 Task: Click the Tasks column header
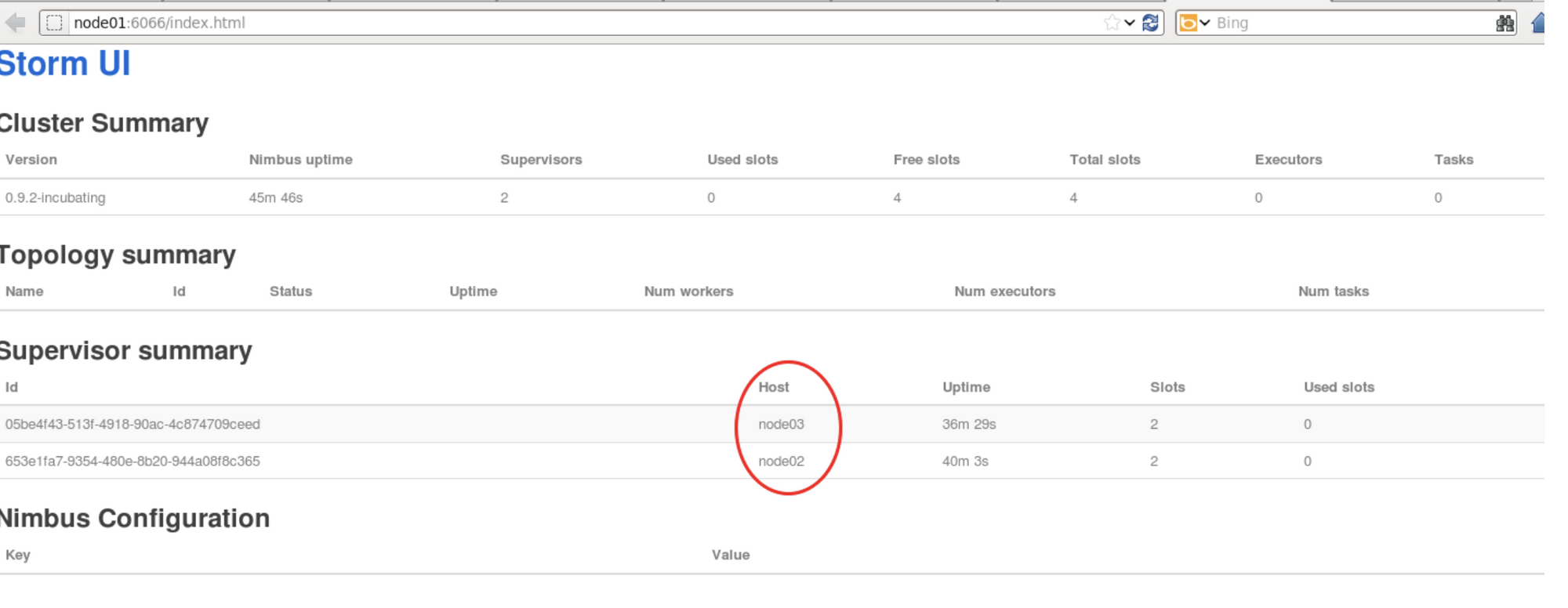click(x=1454, y=160)
